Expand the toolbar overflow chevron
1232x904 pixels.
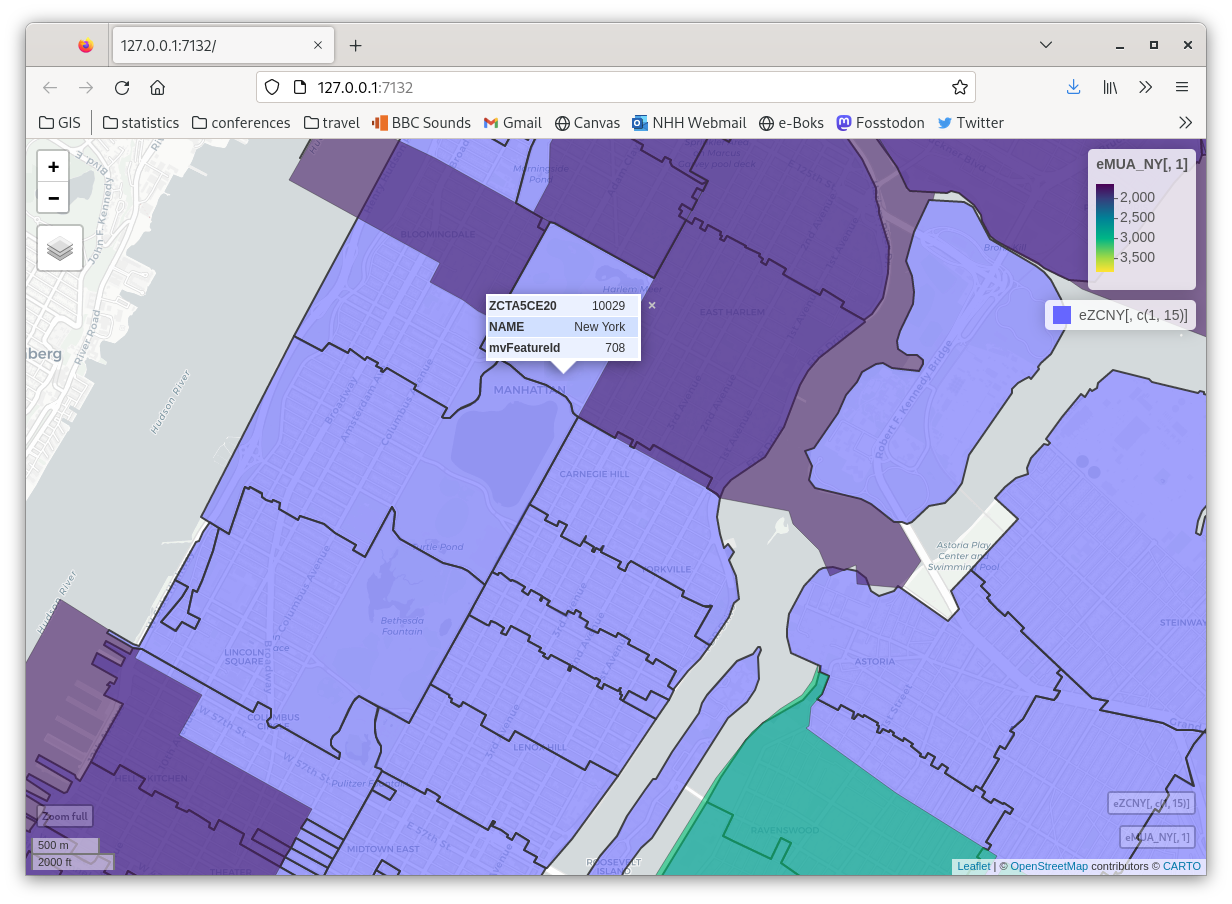[x=1146, y=87]
